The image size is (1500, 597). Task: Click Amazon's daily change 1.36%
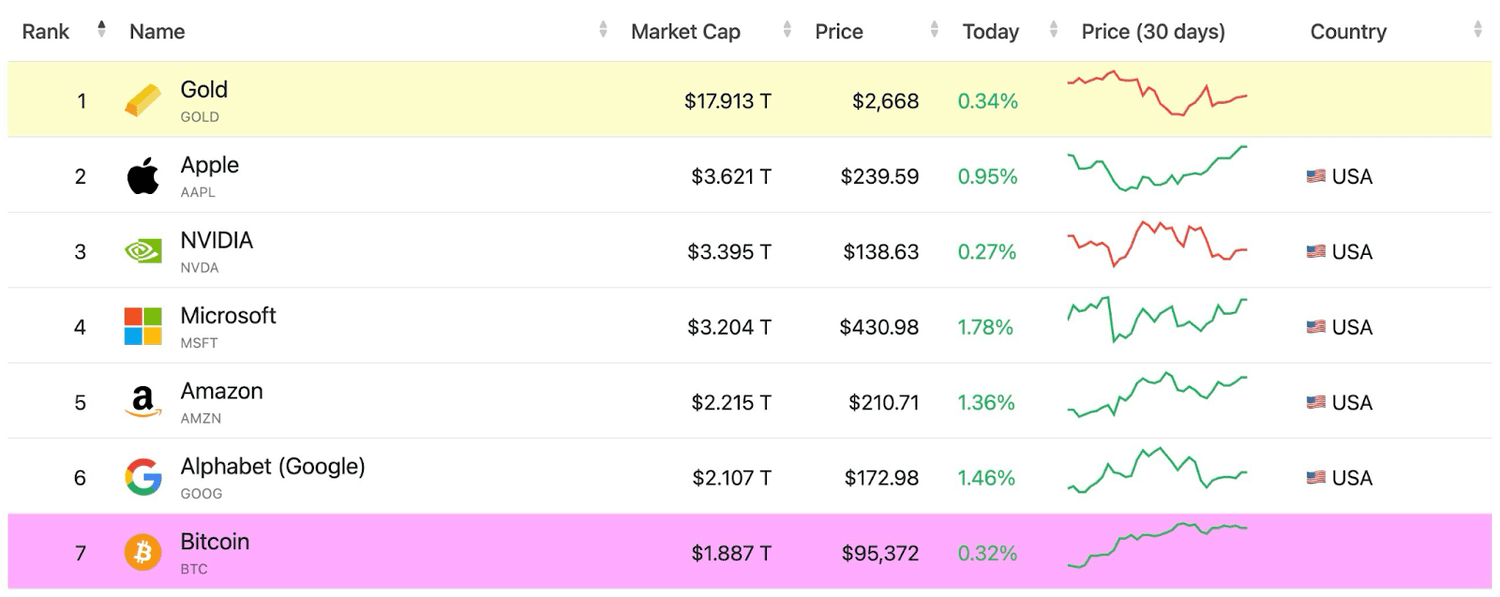987,403
